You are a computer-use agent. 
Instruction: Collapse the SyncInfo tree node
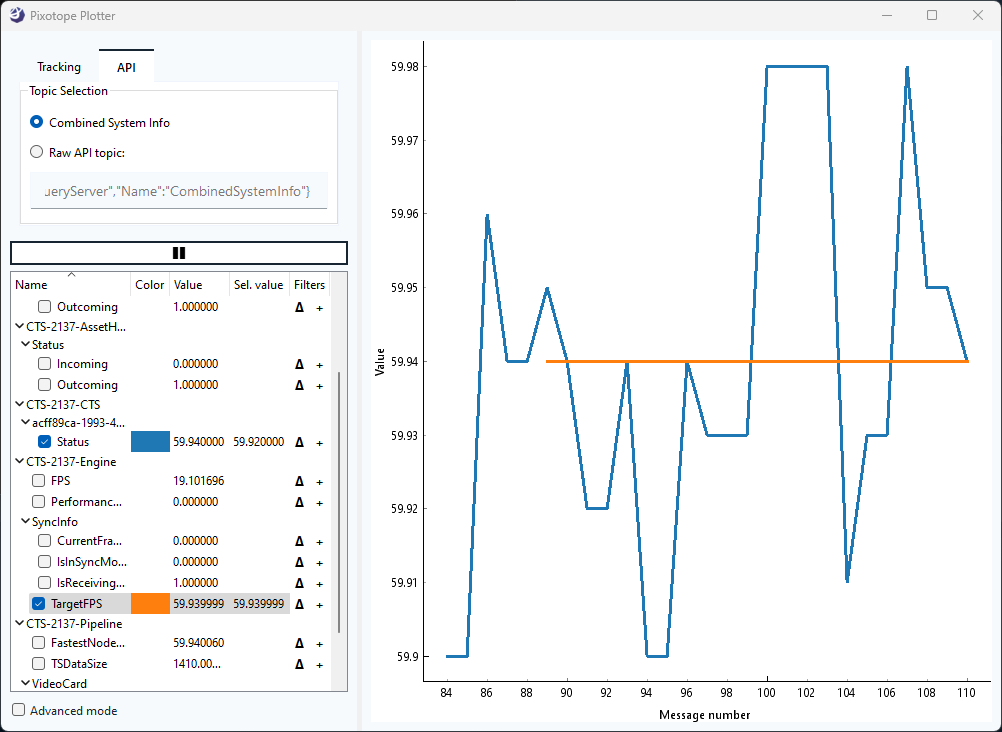click(x=25, y=522)
